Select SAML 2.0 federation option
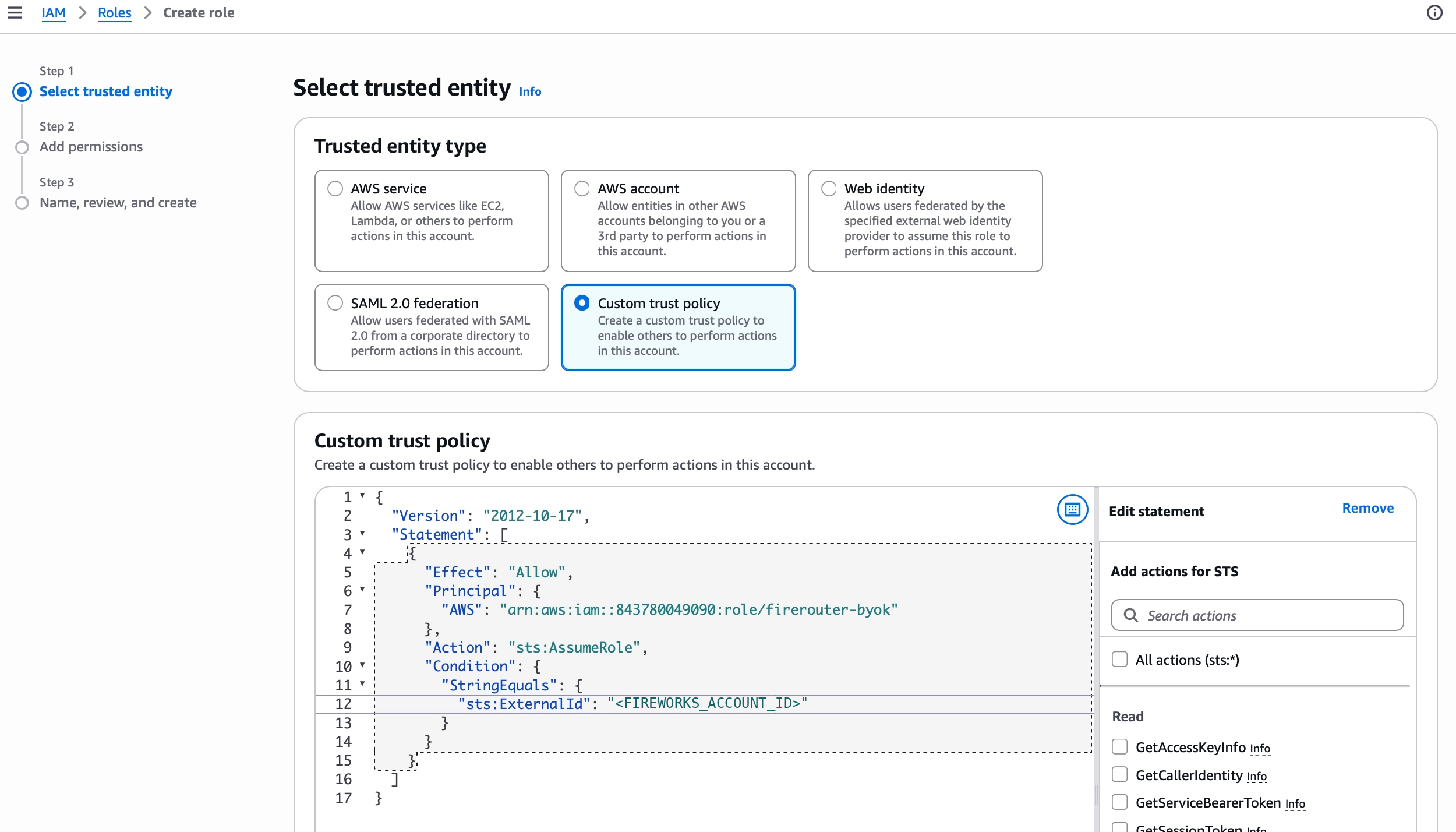Screen dimensions: 1456x832 point(335,304)
